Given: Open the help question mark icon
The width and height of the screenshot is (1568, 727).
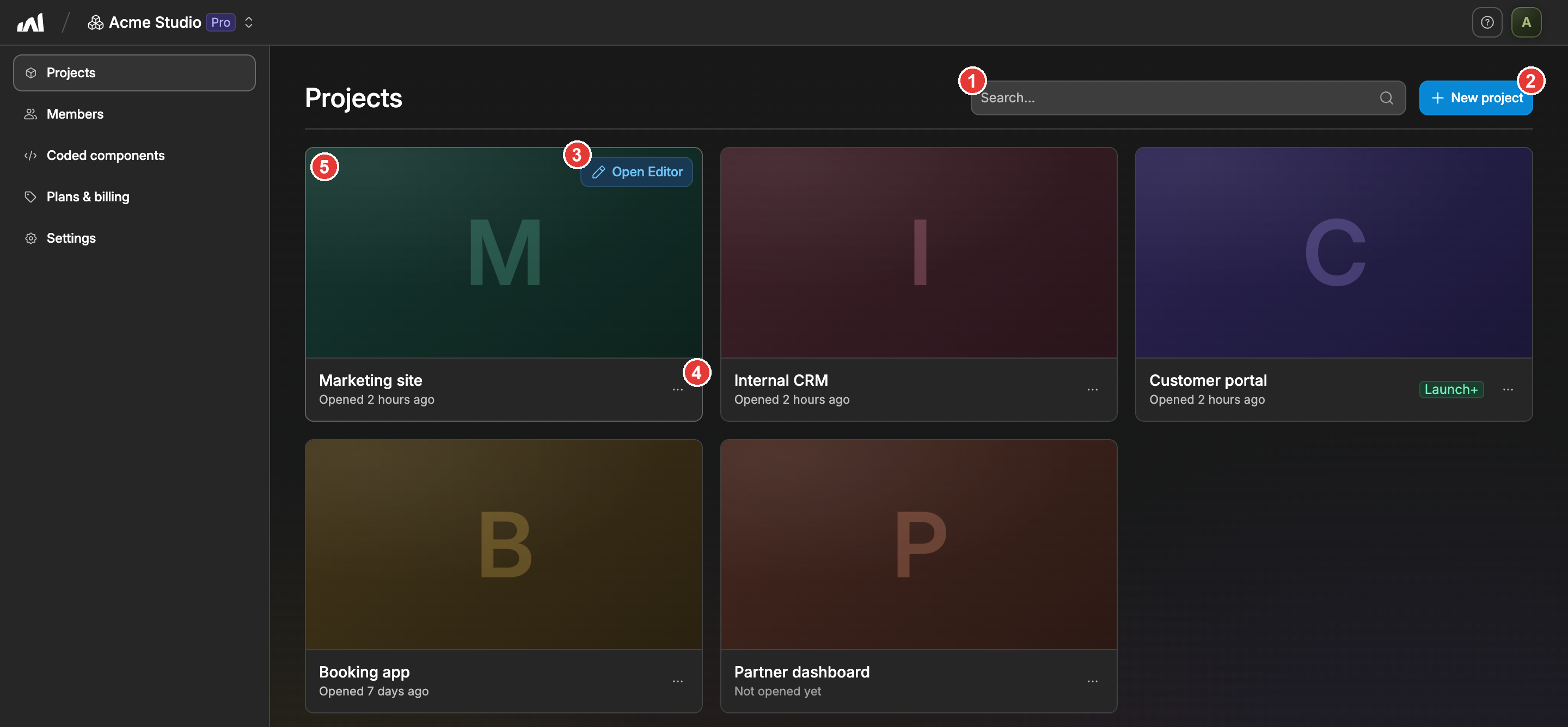Looking at the screenshot, I should [x=1486, y=22].
